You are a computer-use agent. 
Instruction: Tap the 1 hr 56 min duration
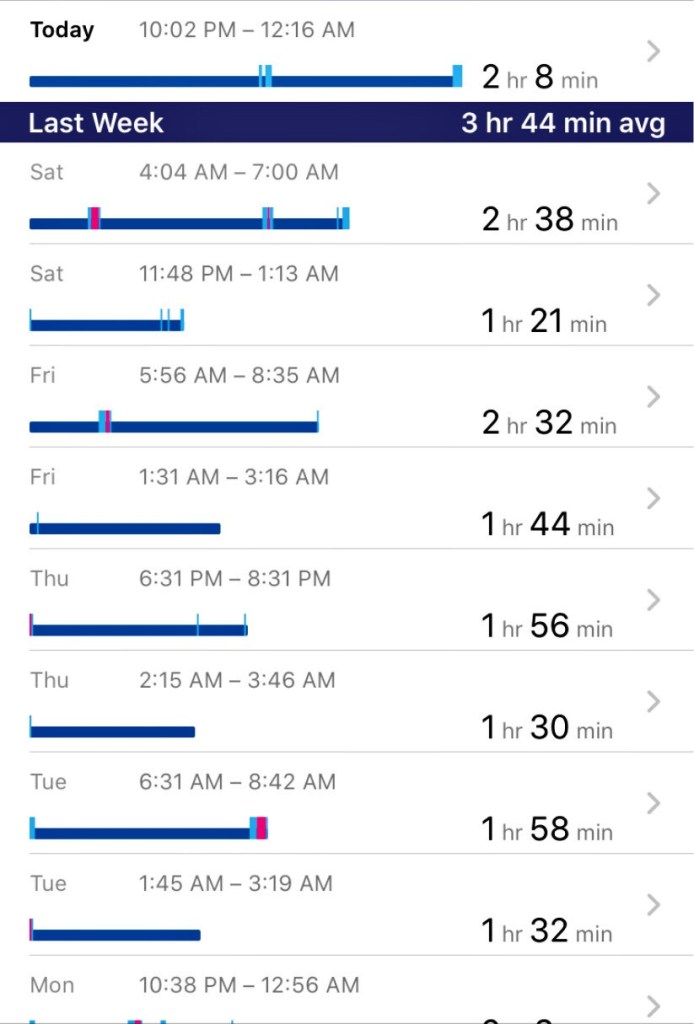(x=547, y=626)
